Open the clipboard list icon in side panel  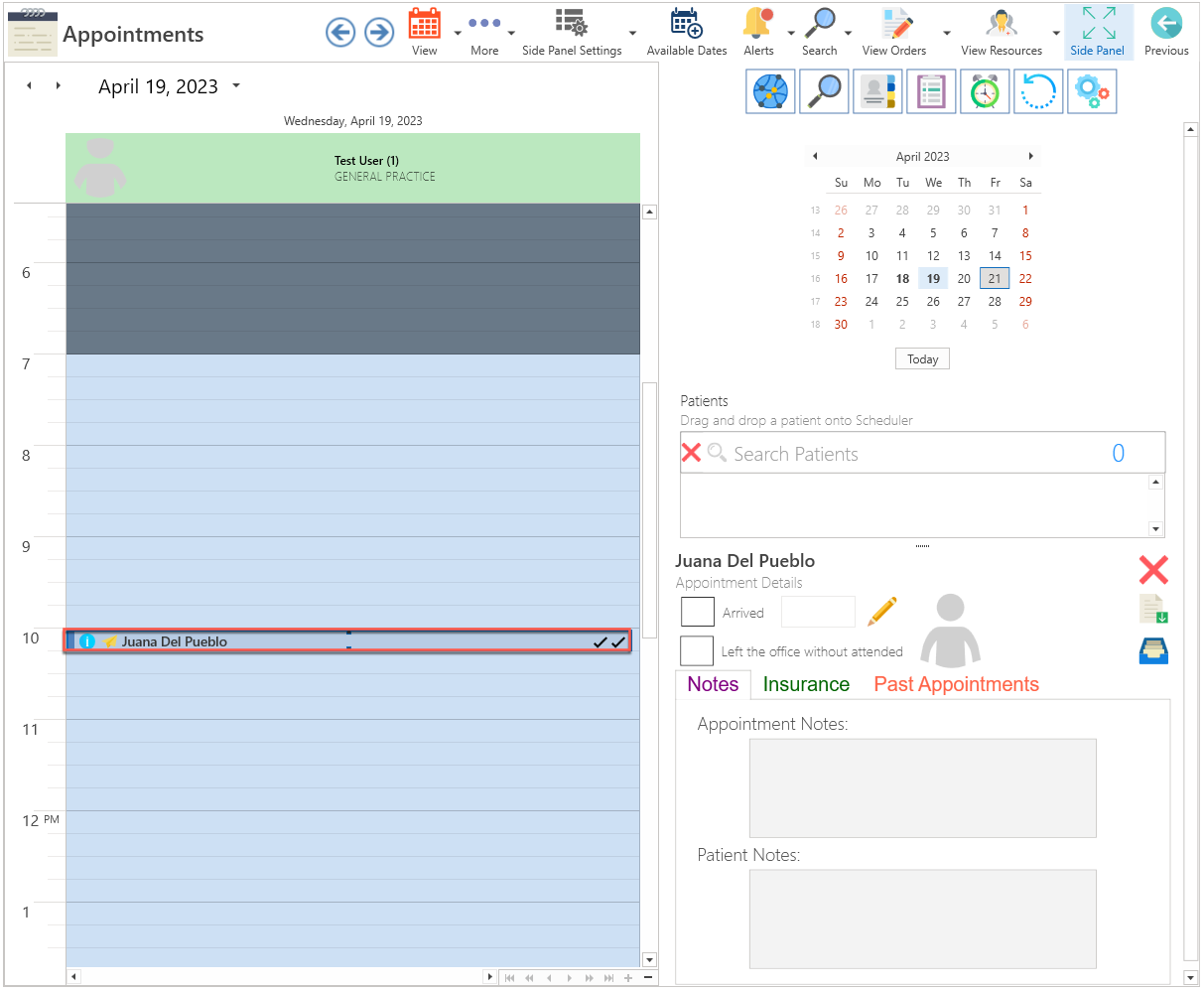932,91
